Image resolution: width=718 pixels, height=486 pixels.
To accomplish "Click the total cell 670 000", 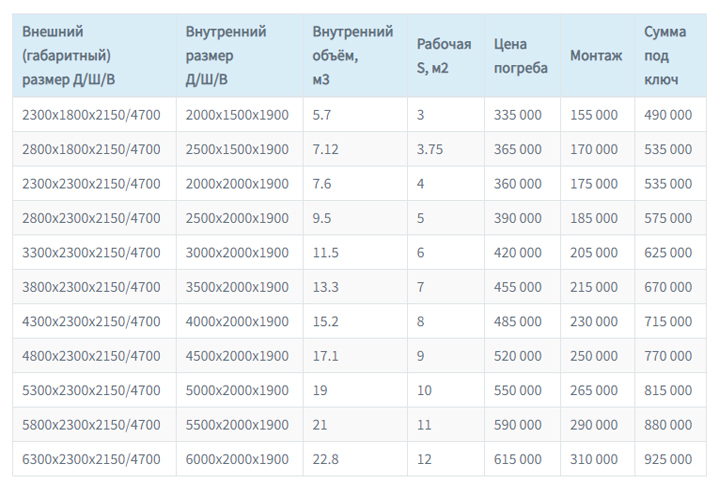I will coord(668,287).
